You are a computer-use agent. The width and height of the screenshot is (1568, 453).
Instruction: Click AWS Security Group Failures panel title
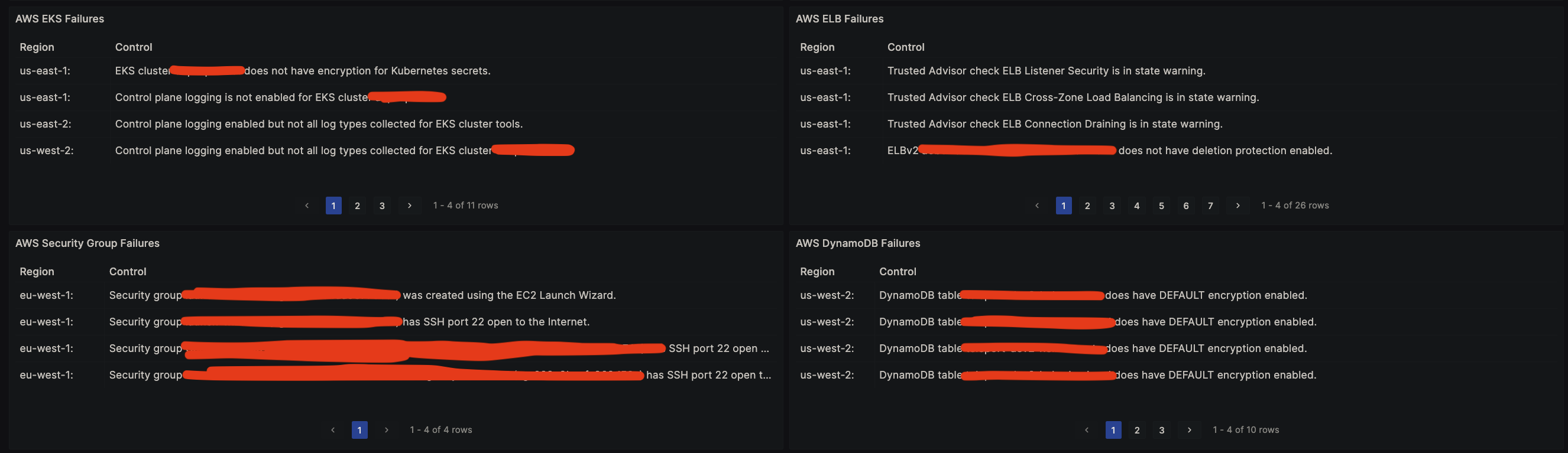pos(87,243)
